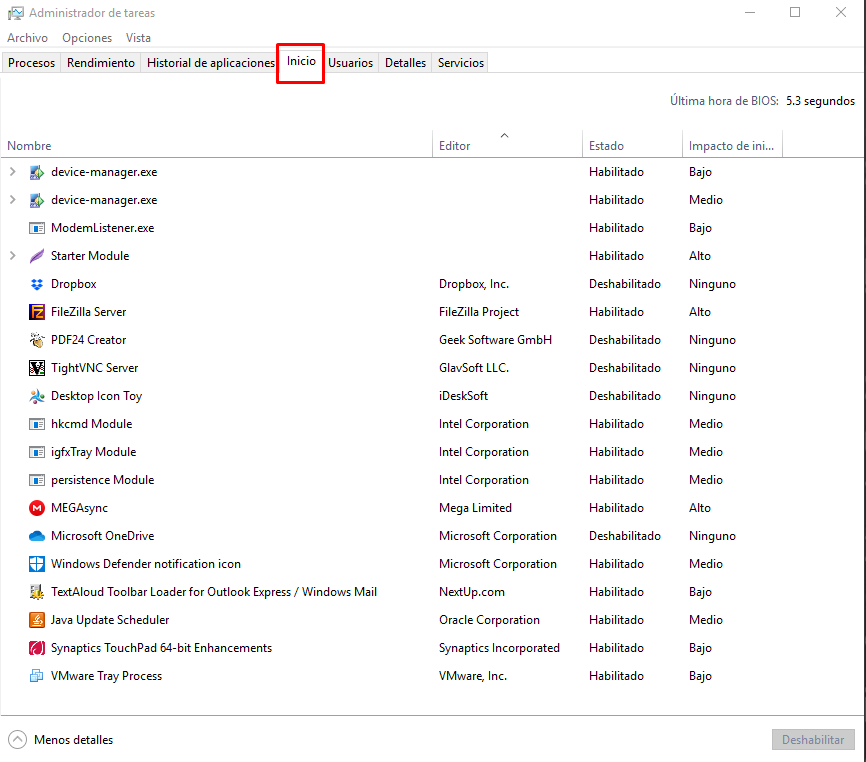Click the 5.3 segundos BIOS time value
866x762 pixels.
820,101
